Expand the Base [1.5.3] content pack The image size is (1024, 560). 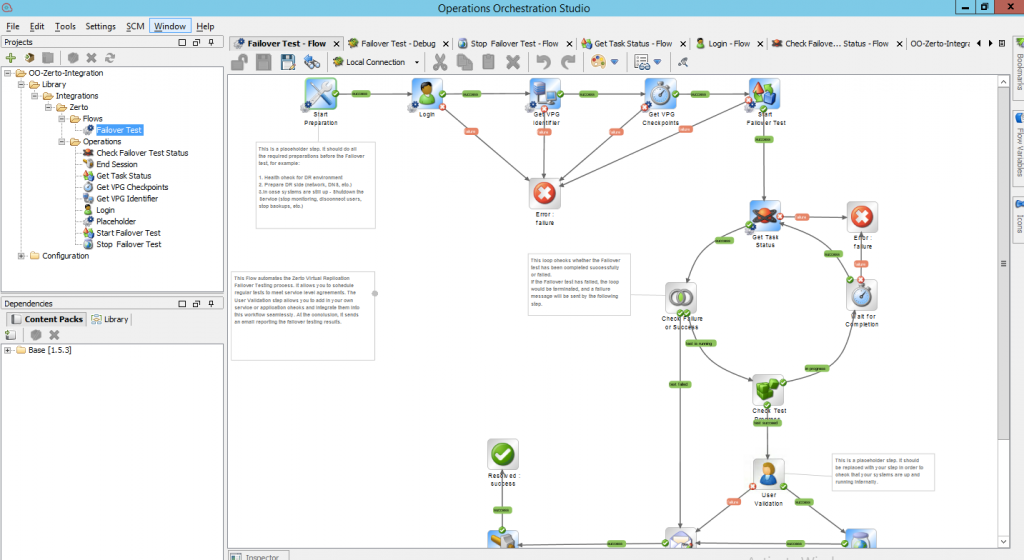click(x=8, y=350)
